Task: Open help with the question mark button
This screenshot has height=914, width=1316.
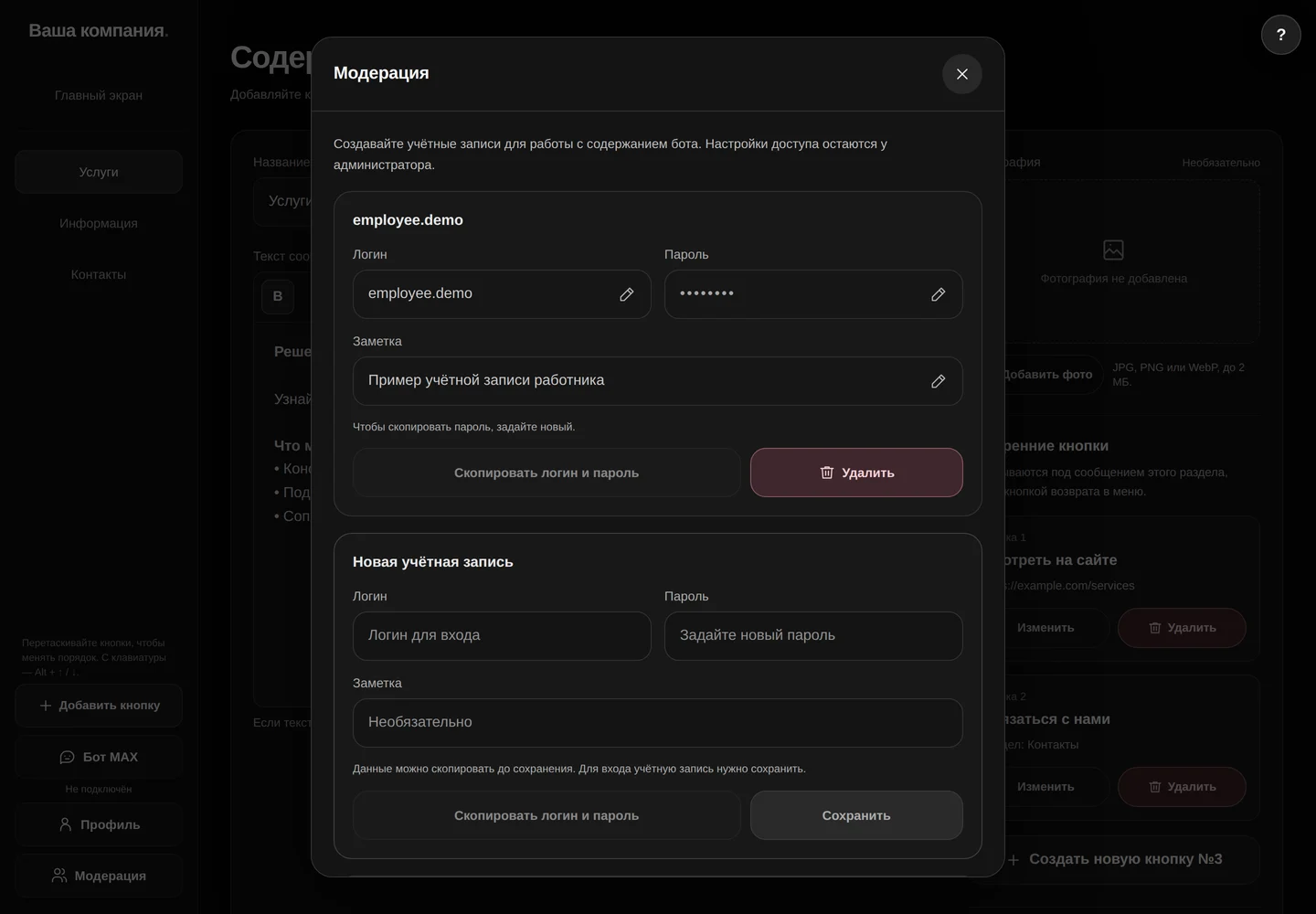Action: click(x=1281, y=35)
